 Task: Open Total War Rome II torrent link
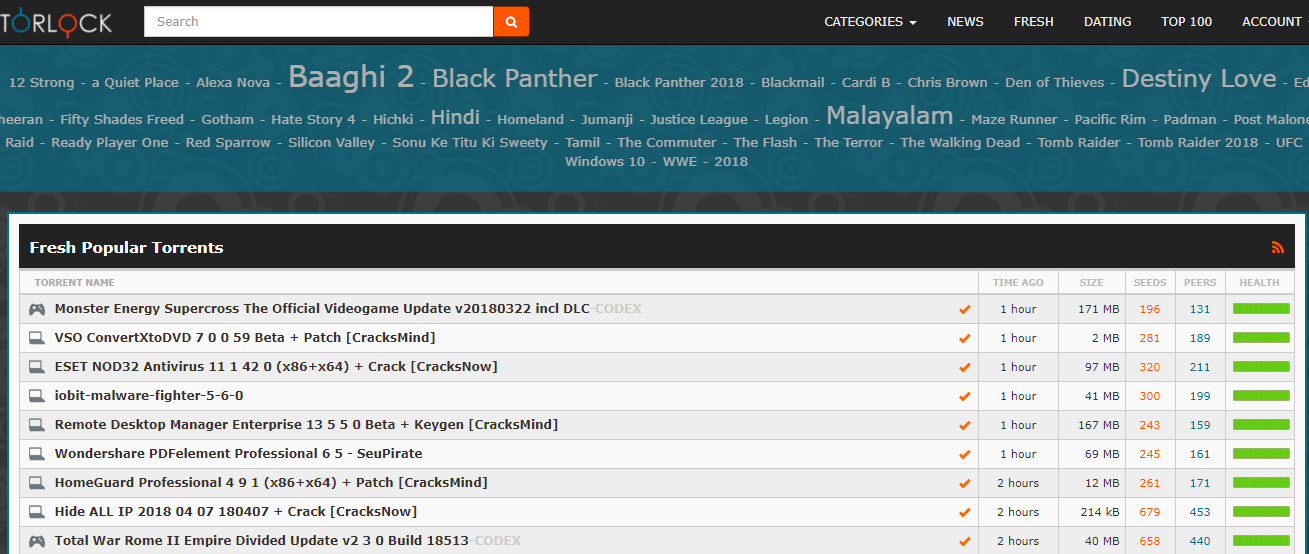coord(288,541)
